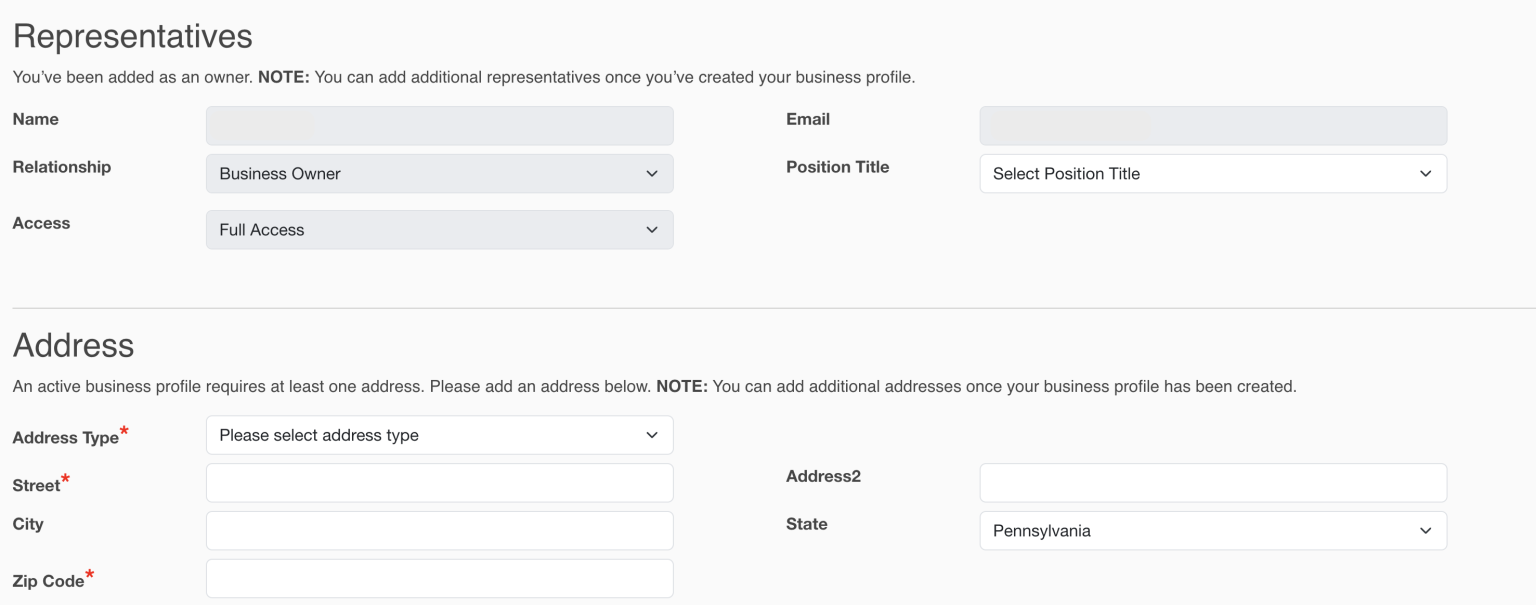The image size is (1536, 605).
Task: Click inside the Address2 input field
Action: pyautogui.click(x=1213, y=482)
